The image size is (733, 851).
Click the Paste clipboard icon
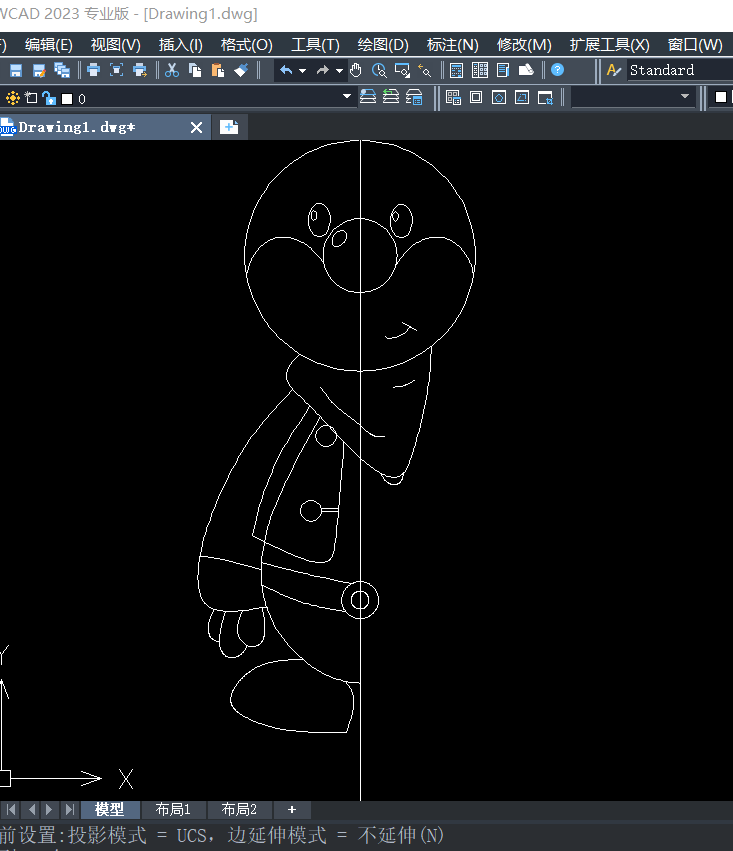[218, 70]
